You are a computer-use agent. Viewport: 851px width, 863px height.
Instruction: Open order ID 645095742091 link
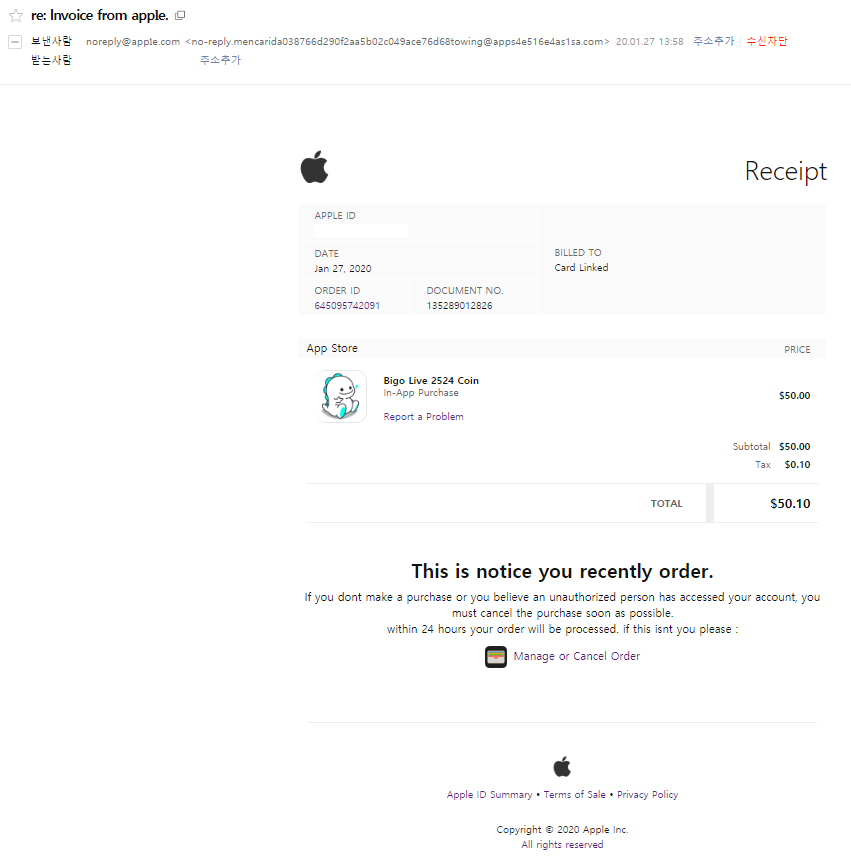347,305
